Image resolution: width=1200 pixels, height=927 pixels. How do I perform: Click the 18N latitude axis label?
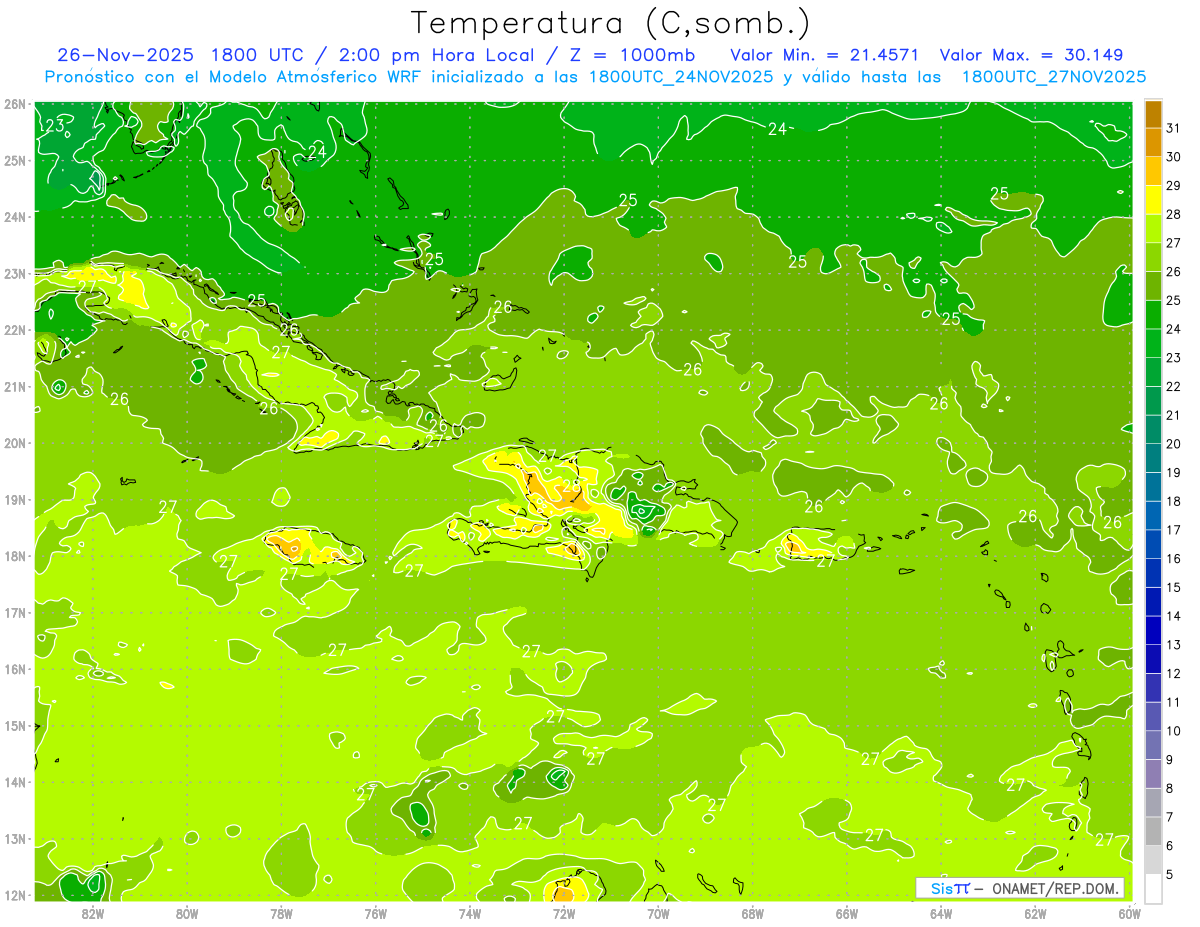coord(14,556)
